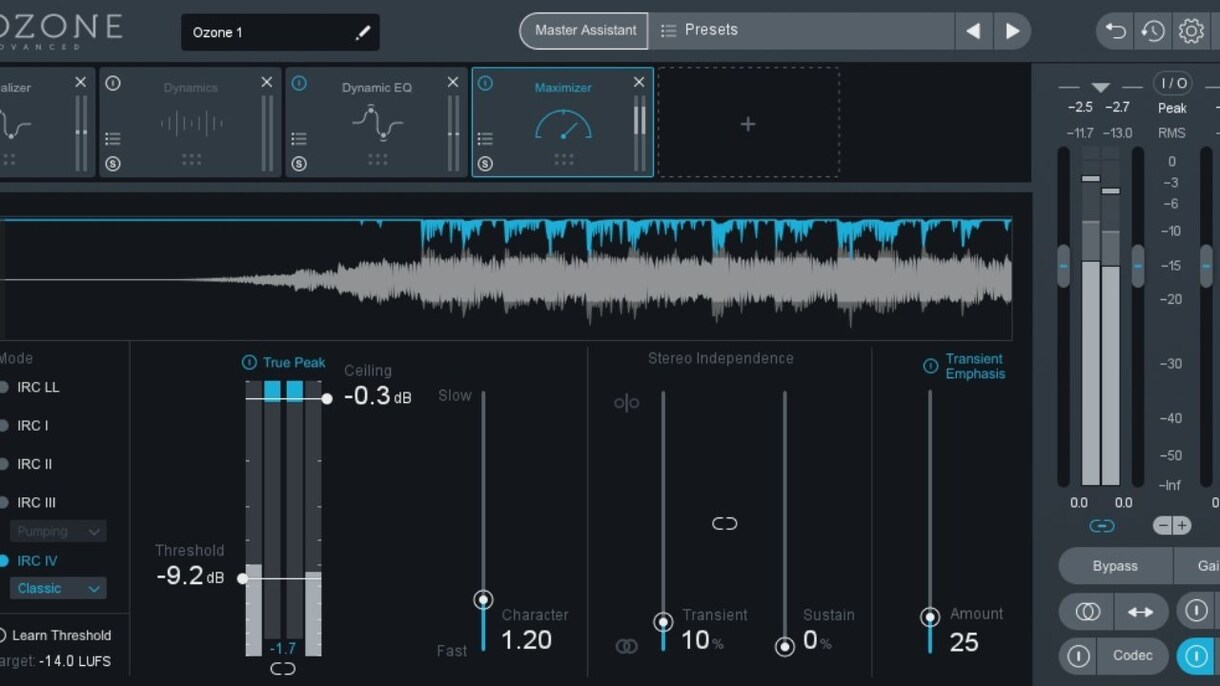
Task: Select the IRC I mode
Action: (x=24, y=426)
